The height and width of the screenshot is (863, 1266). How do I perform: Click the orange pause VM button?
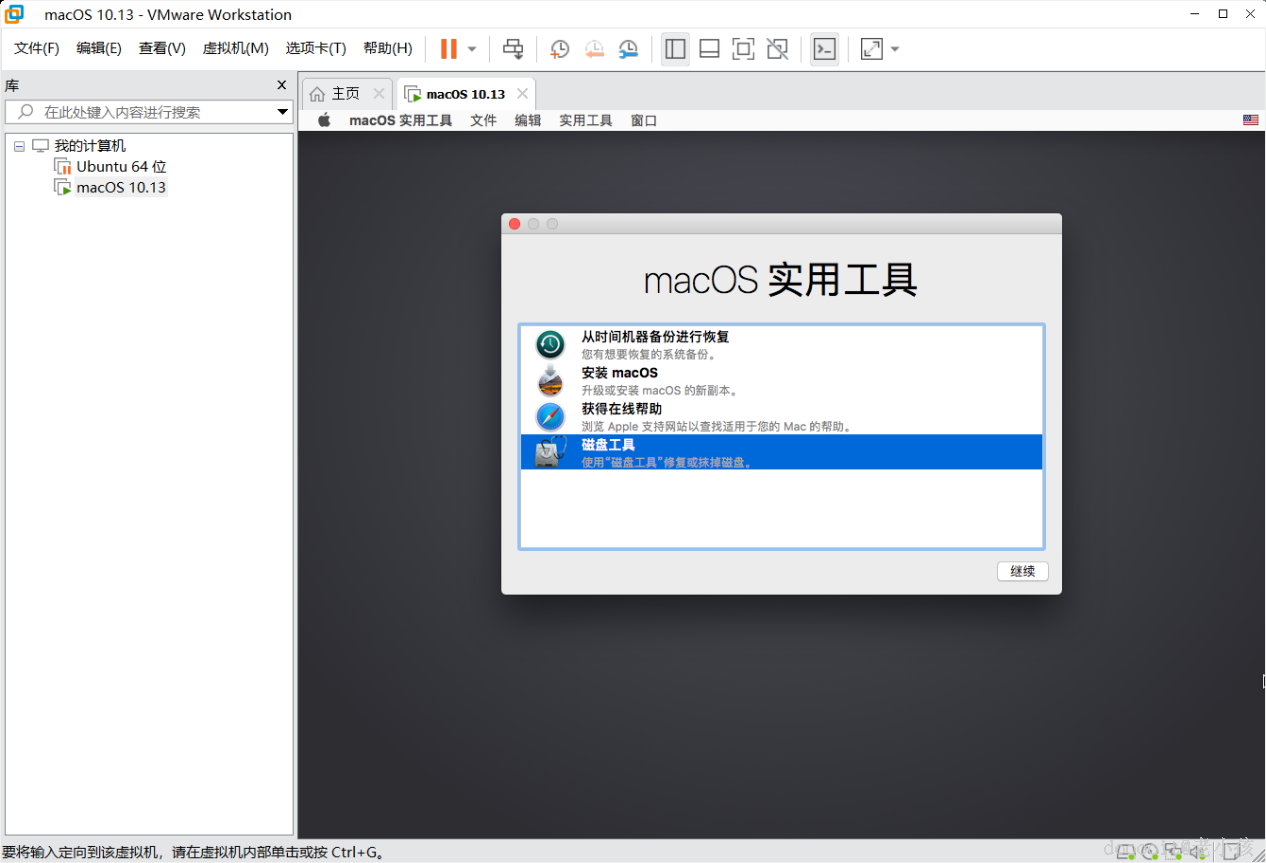tap(449, 49)
